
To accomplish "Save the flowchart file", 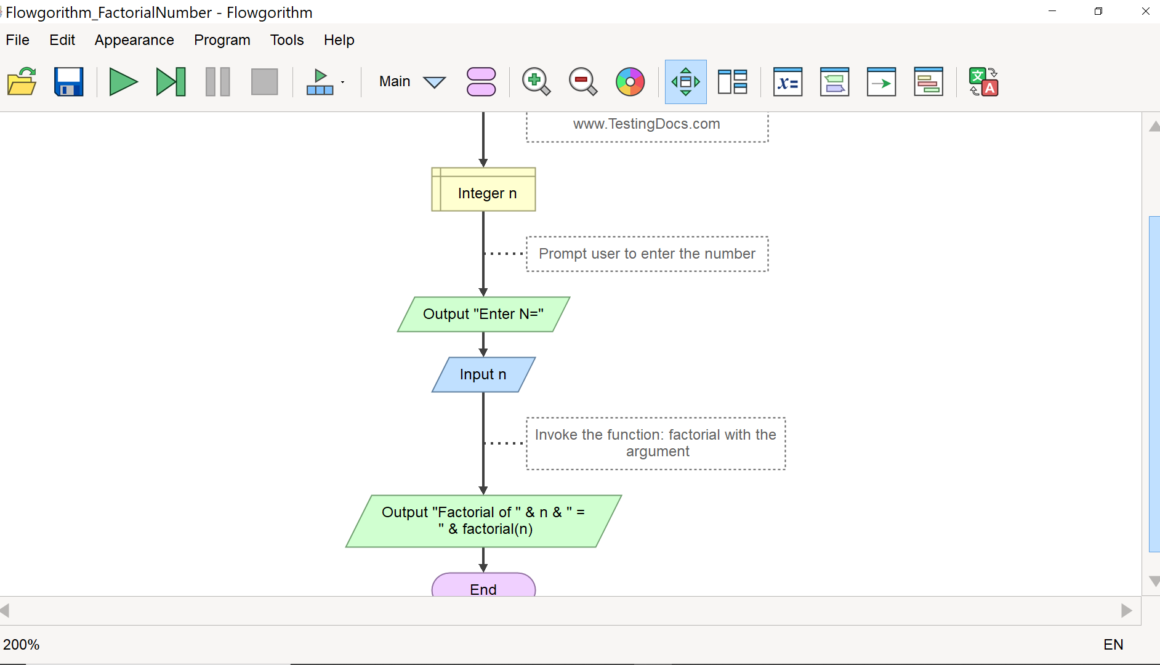I will coord(68,82).
